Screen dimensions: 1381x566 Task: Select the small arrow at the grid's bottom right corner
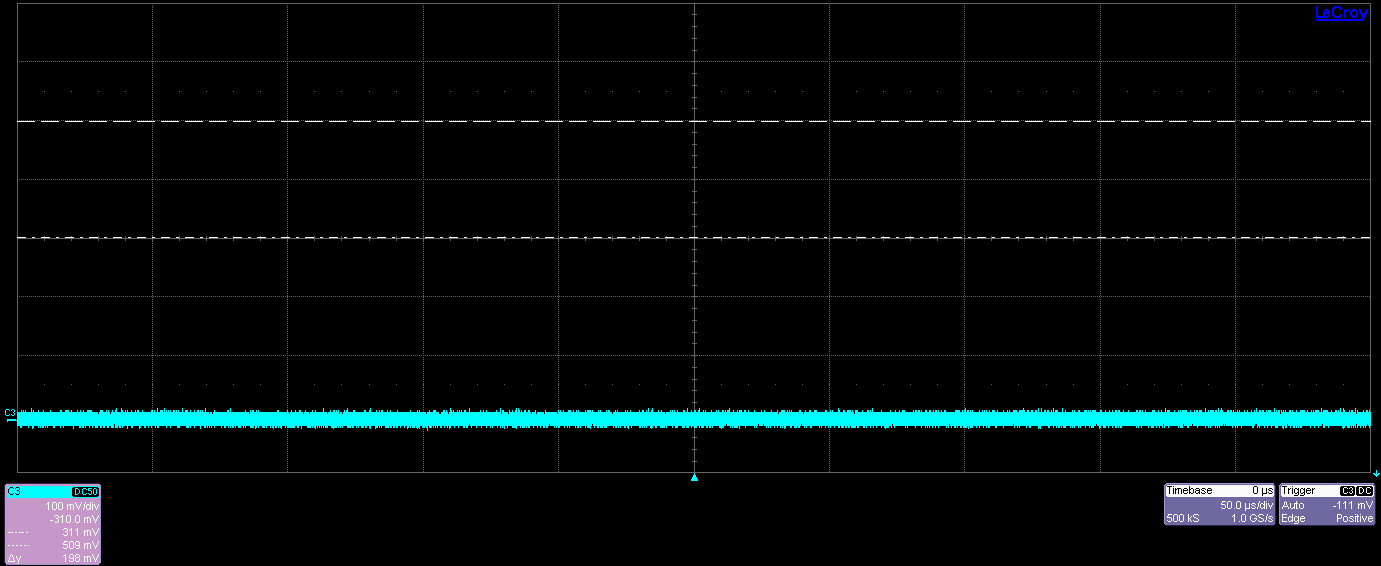pyautogui.click(x=1376, y=473)
